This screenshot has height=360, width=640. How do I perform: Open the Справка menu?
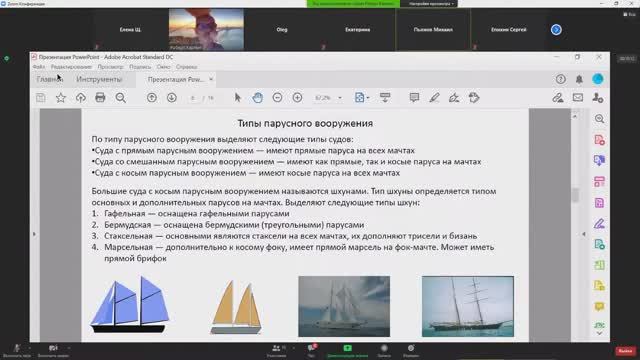(x=187, y=67)
